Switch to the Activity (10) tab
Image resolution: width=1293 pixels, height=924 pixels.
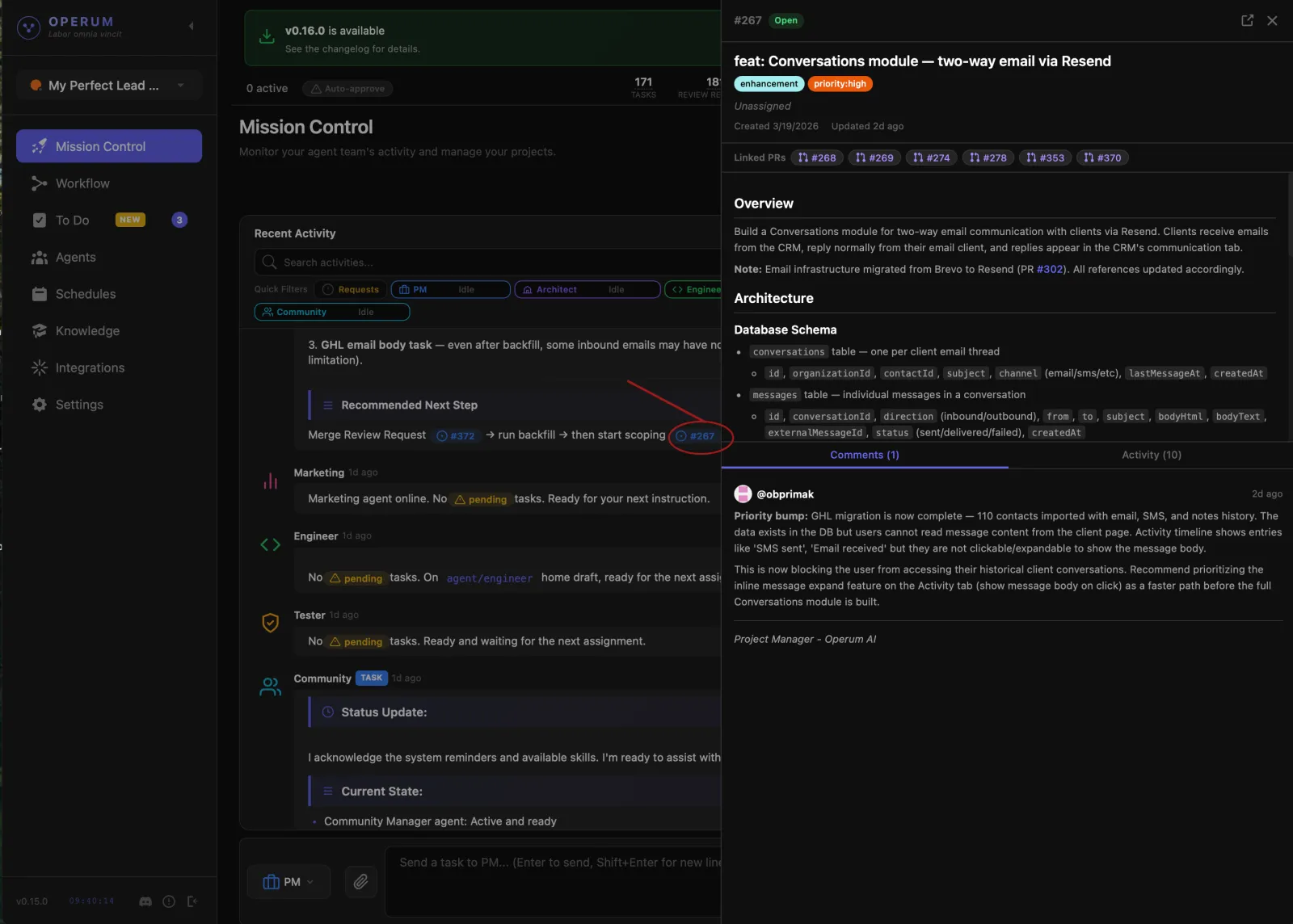(x=1151, y=455)
